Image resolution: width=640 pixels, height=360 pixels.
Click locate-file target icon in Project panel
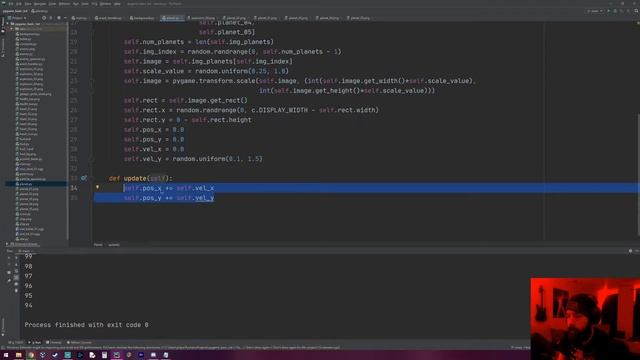(44, 18)
